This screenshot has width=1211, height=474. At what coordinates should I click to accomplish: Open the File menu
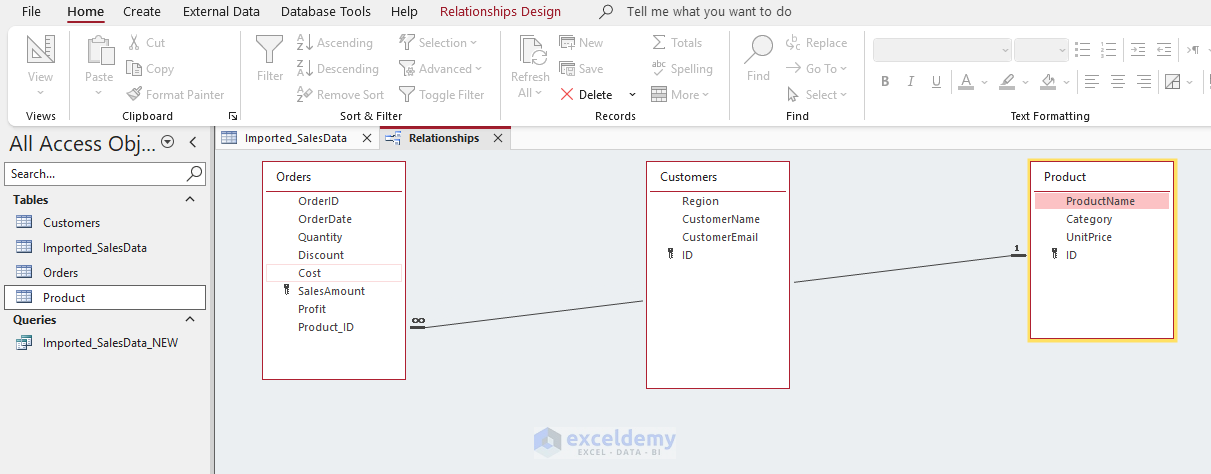[31, 12]
